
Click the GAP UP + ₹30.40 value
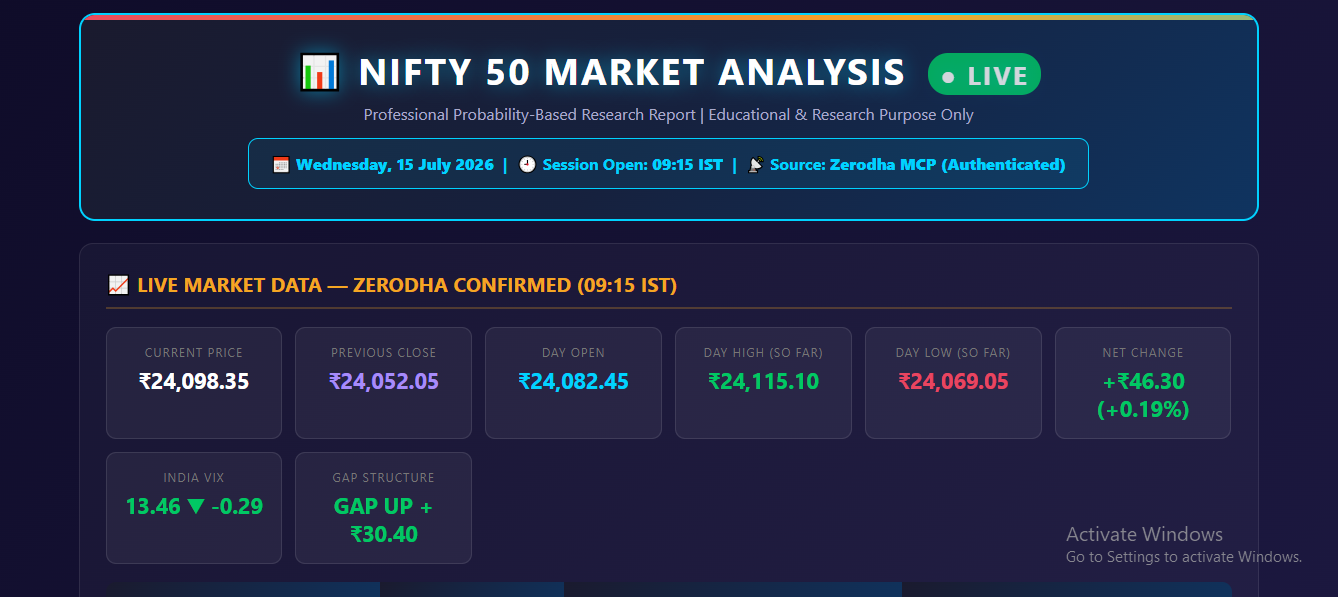(x=384, y=521)
